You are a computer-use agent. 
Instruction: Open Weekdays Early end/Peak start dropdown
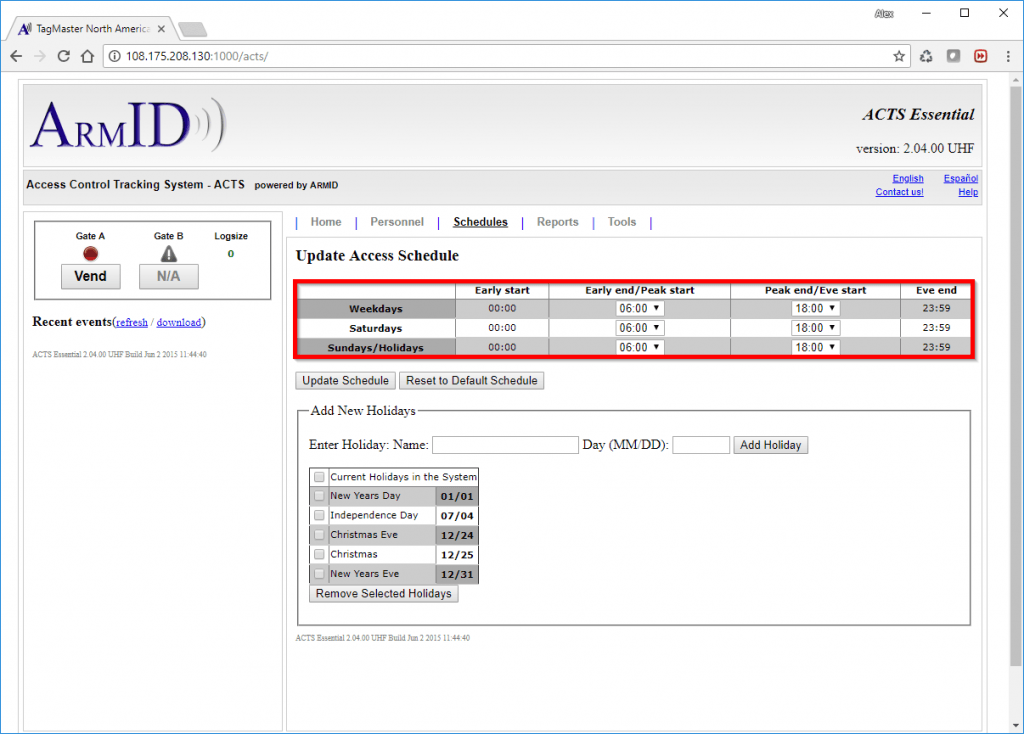click(x=639, y=308)
